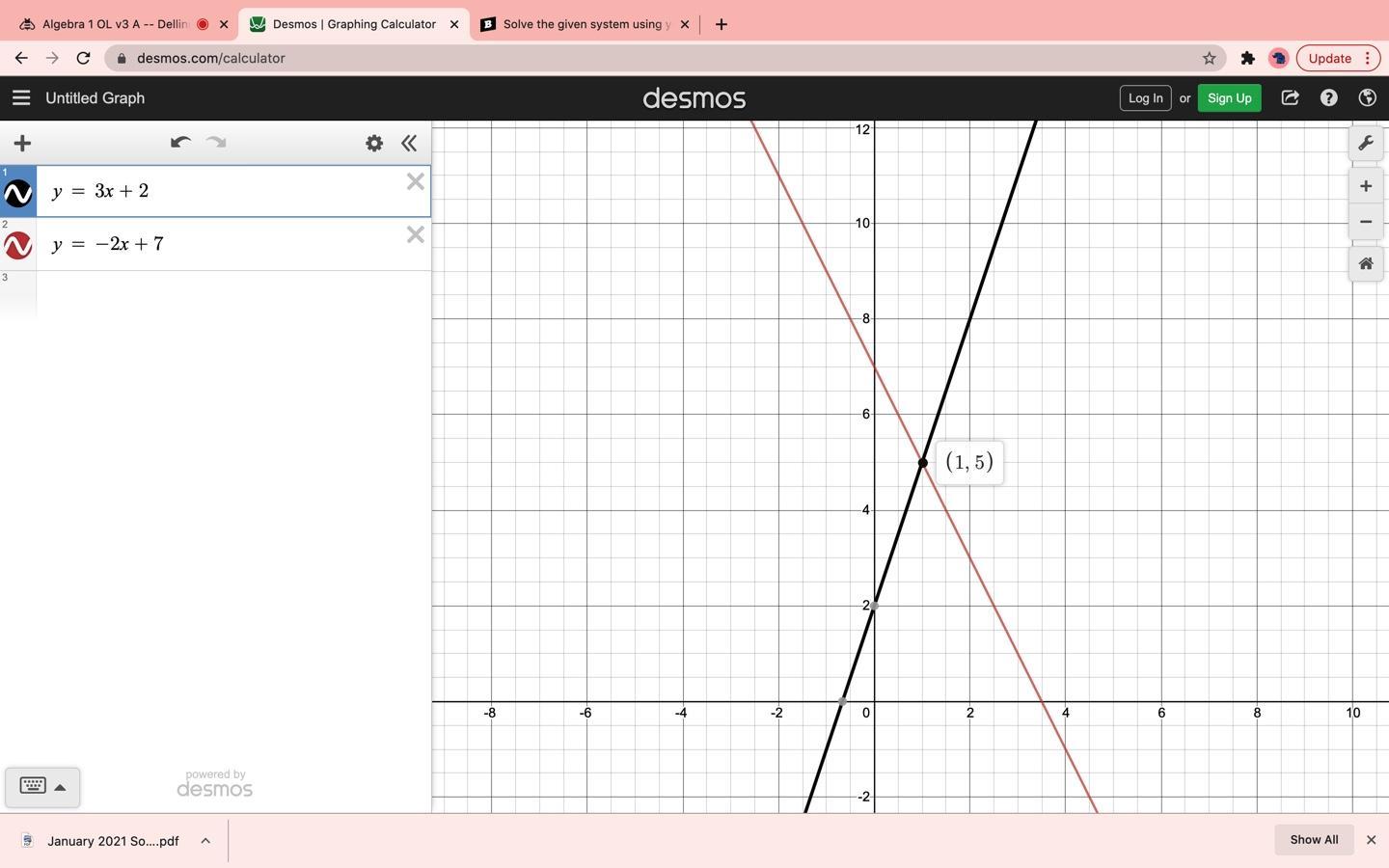Screen dimensions: 1389x868
Task: Toggle visibility of y = -2x + 7
Action: coord(18,246)
